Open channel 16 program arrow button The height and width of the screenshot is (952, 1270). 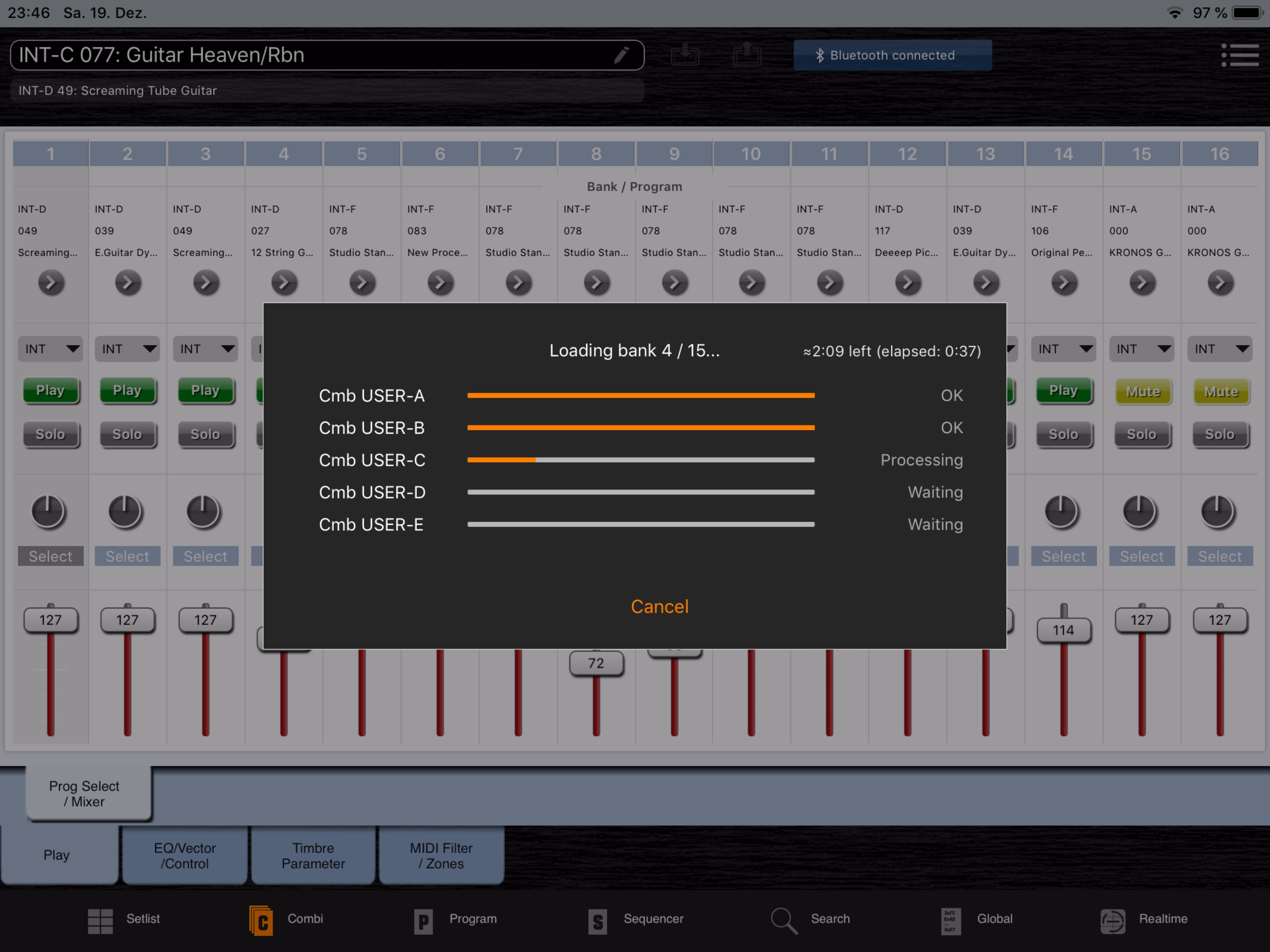click(x=1220, y=283)
